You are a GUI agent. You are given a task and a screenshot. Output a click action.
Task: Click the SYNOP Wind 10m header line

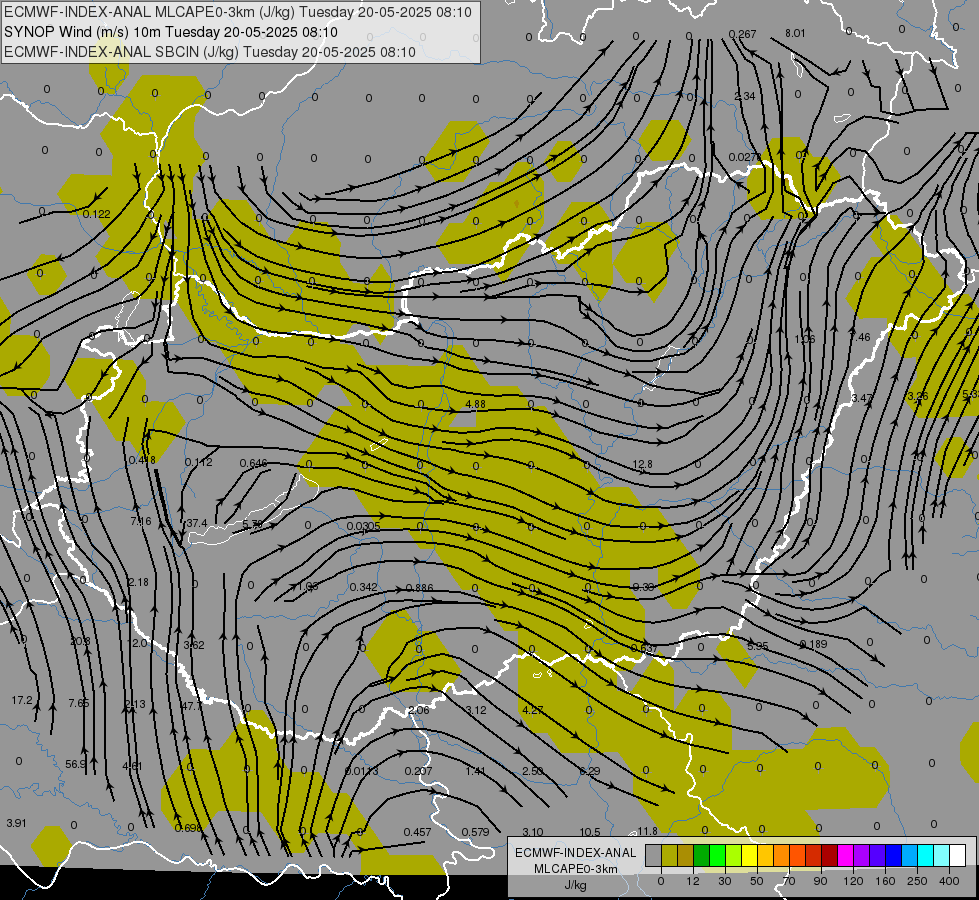pyautogui.click(x=170, y=32)
